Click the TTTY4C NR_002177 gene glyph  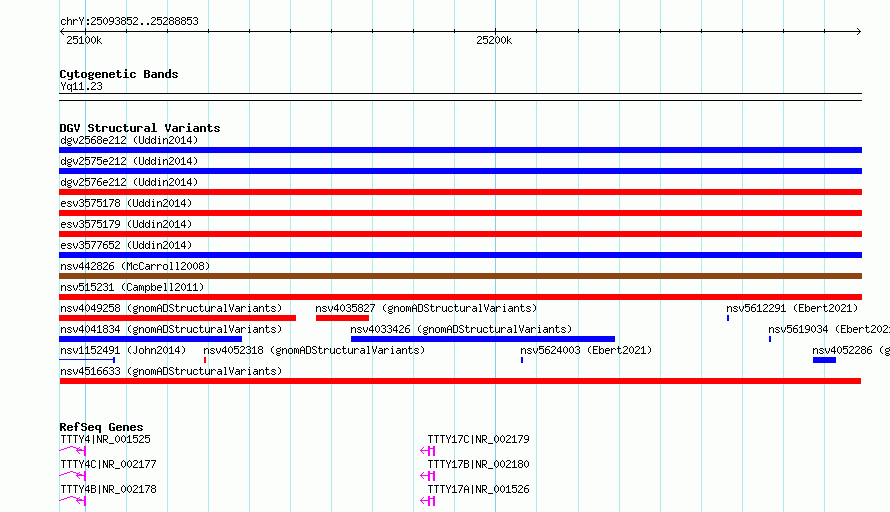click(x=73, y=476)
